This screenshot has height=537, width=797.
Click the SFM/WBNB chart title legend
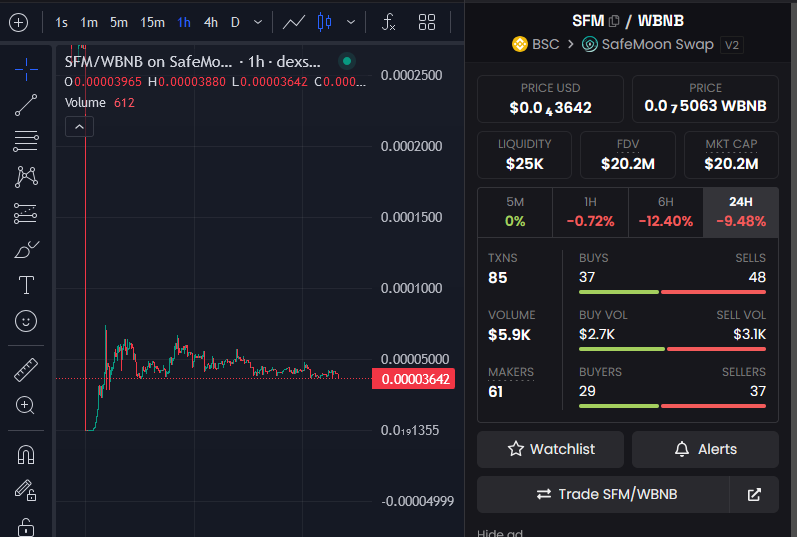[x=193, y=62]
